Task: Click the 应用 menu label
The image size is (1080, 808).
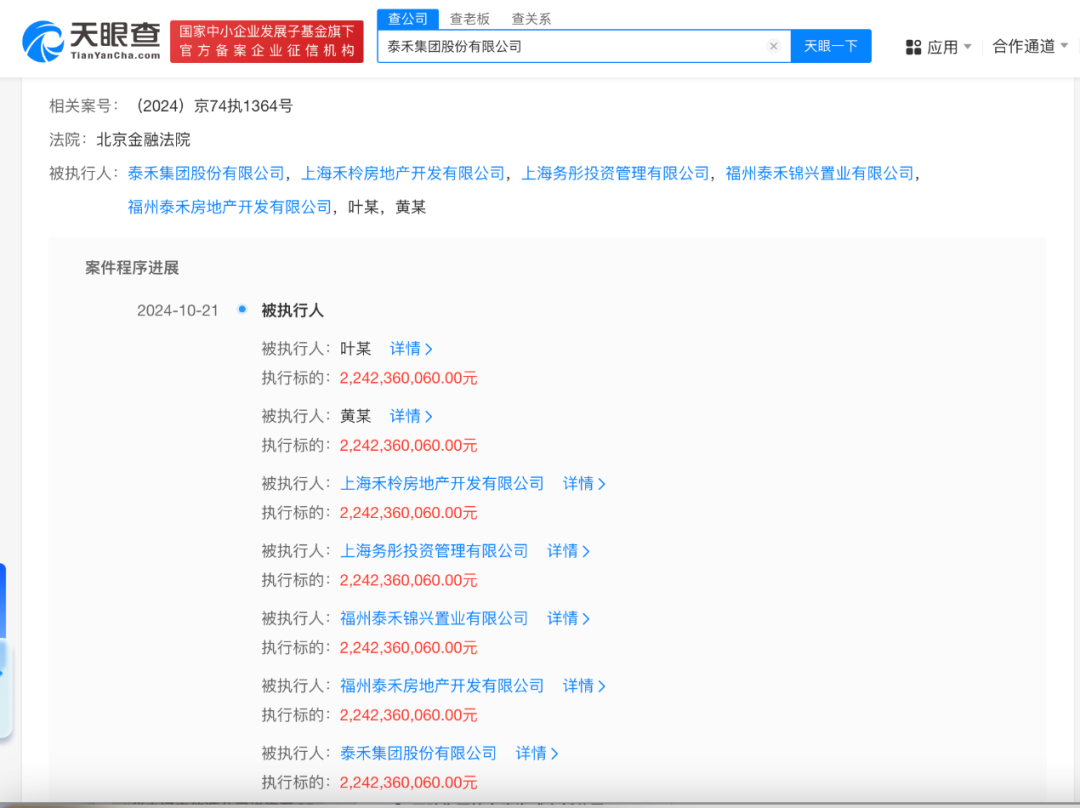Action: click(x=942, y=47)
